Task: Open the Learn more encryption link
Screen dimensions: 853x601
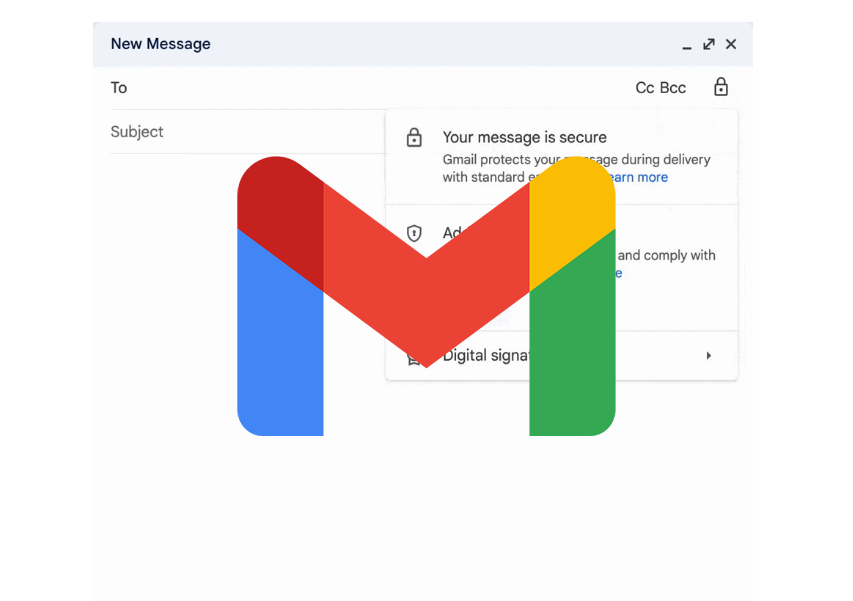Action: click(639, 177)
